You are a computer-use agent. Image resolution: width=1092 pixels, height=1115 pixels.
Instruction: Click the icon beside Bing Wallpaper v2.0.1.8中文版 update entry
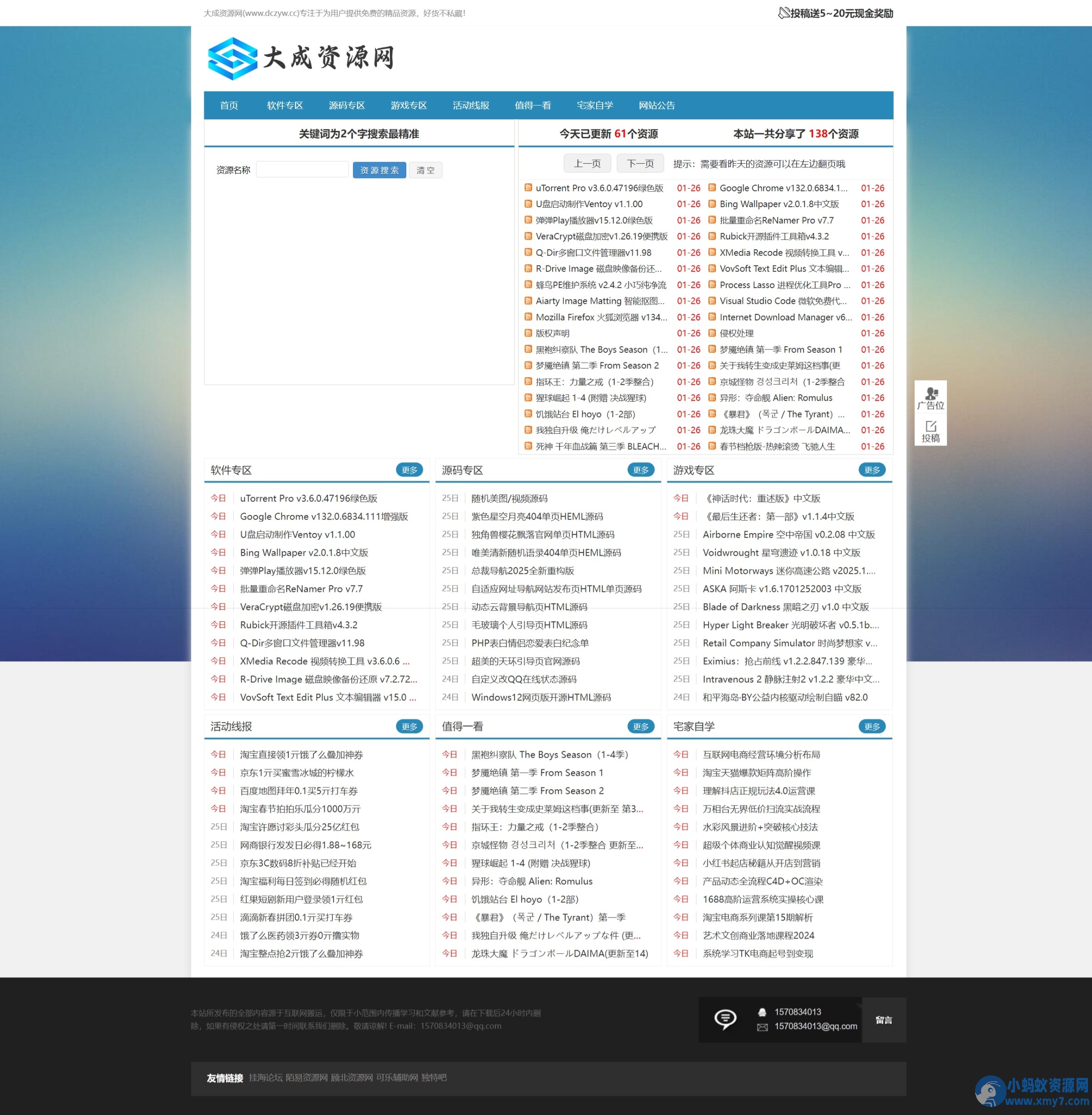tap(712, 204)
